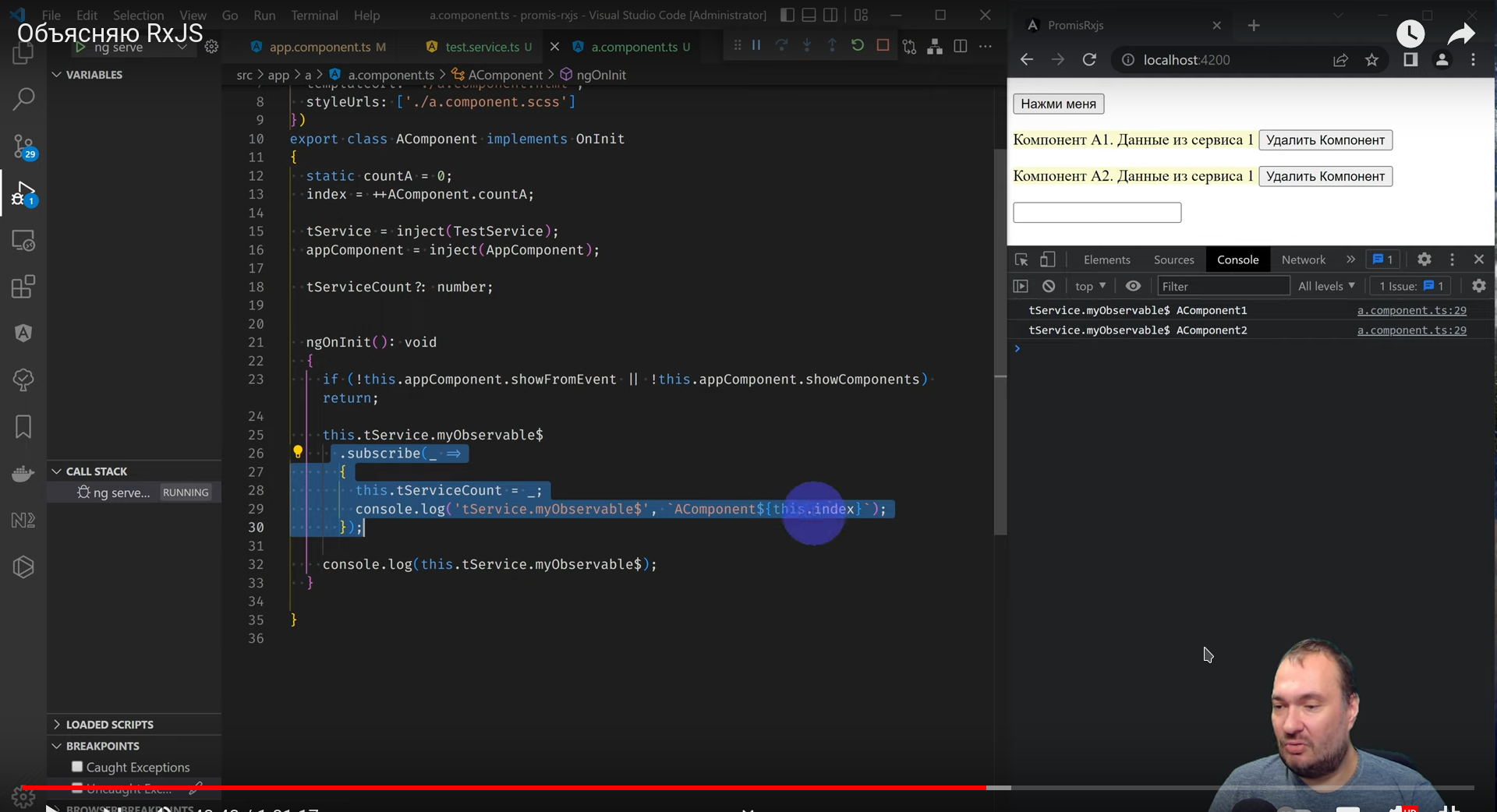Open 'All levels' log level dropdown
The image size is (1497, 812).
click(x=1327, y=286)
